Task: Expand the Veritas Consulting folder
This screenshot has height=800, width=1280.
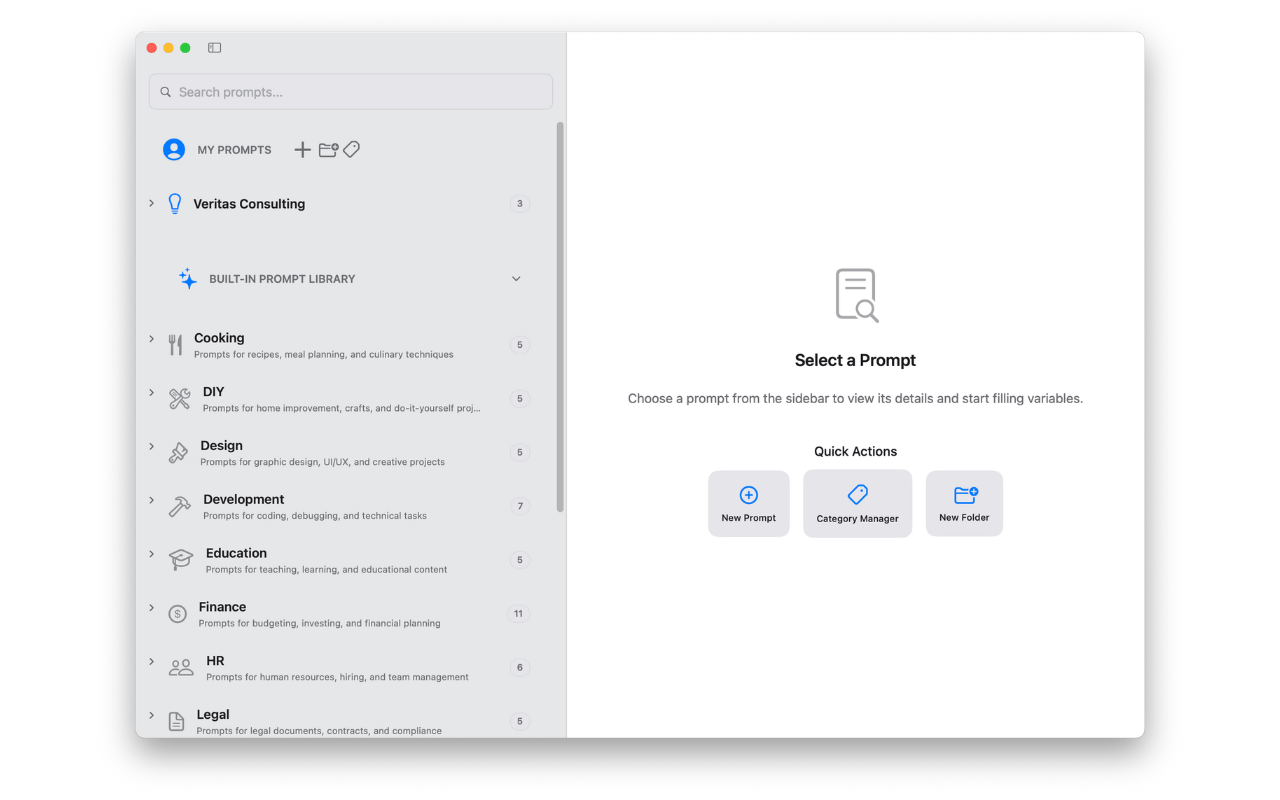Action: (x=152, y=203)
